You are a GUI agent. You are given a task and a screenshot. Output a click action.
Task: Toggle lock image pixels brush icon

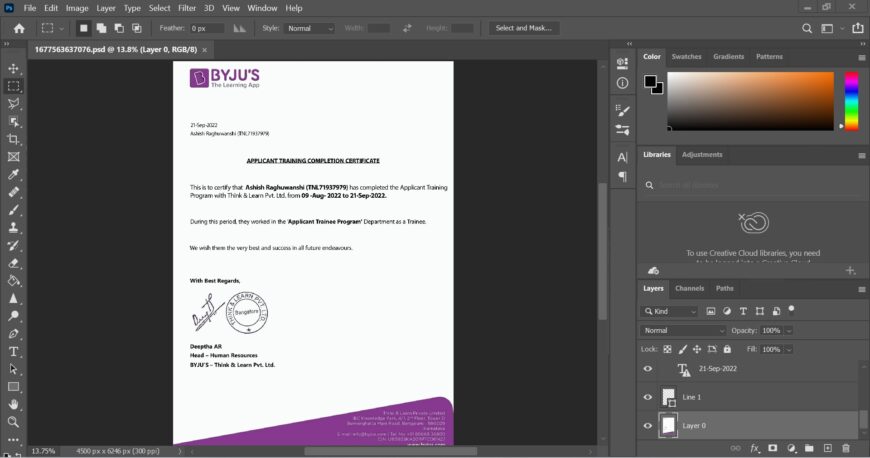pyautogui.click(x=682, y=349)
